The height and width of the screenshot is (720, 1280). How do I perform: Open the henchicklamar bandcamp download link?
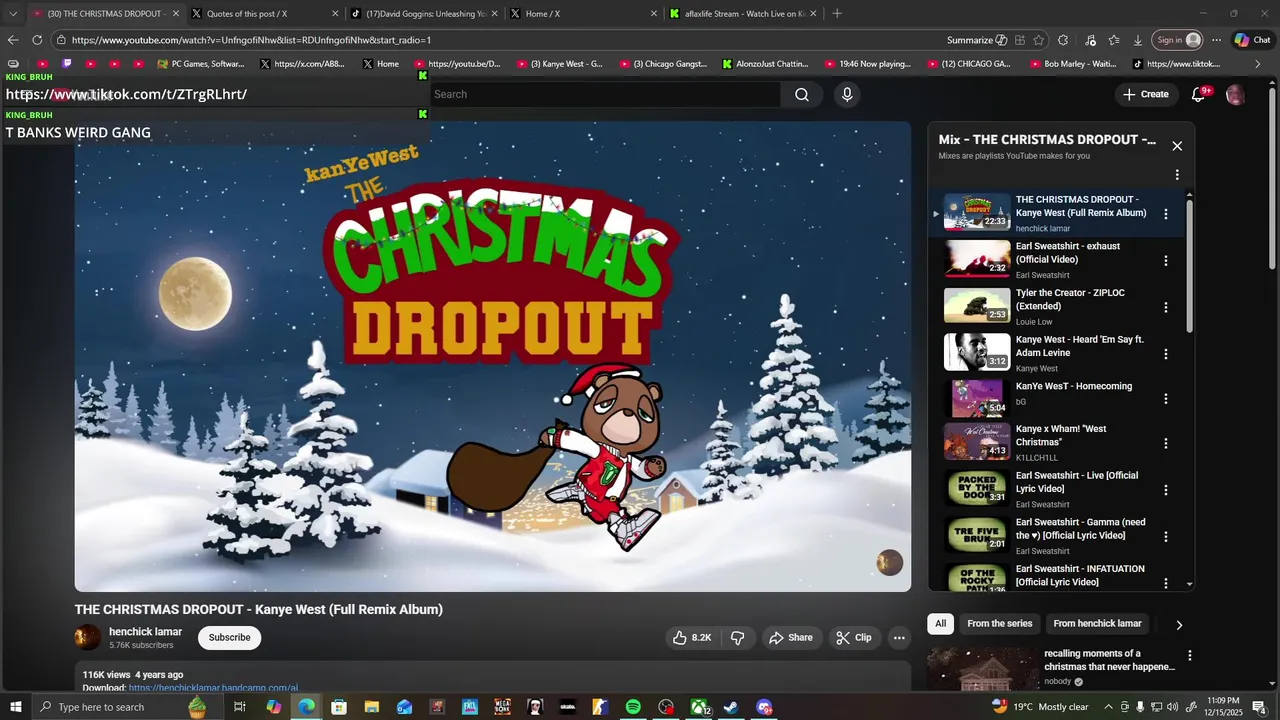[x=213, y=688]
